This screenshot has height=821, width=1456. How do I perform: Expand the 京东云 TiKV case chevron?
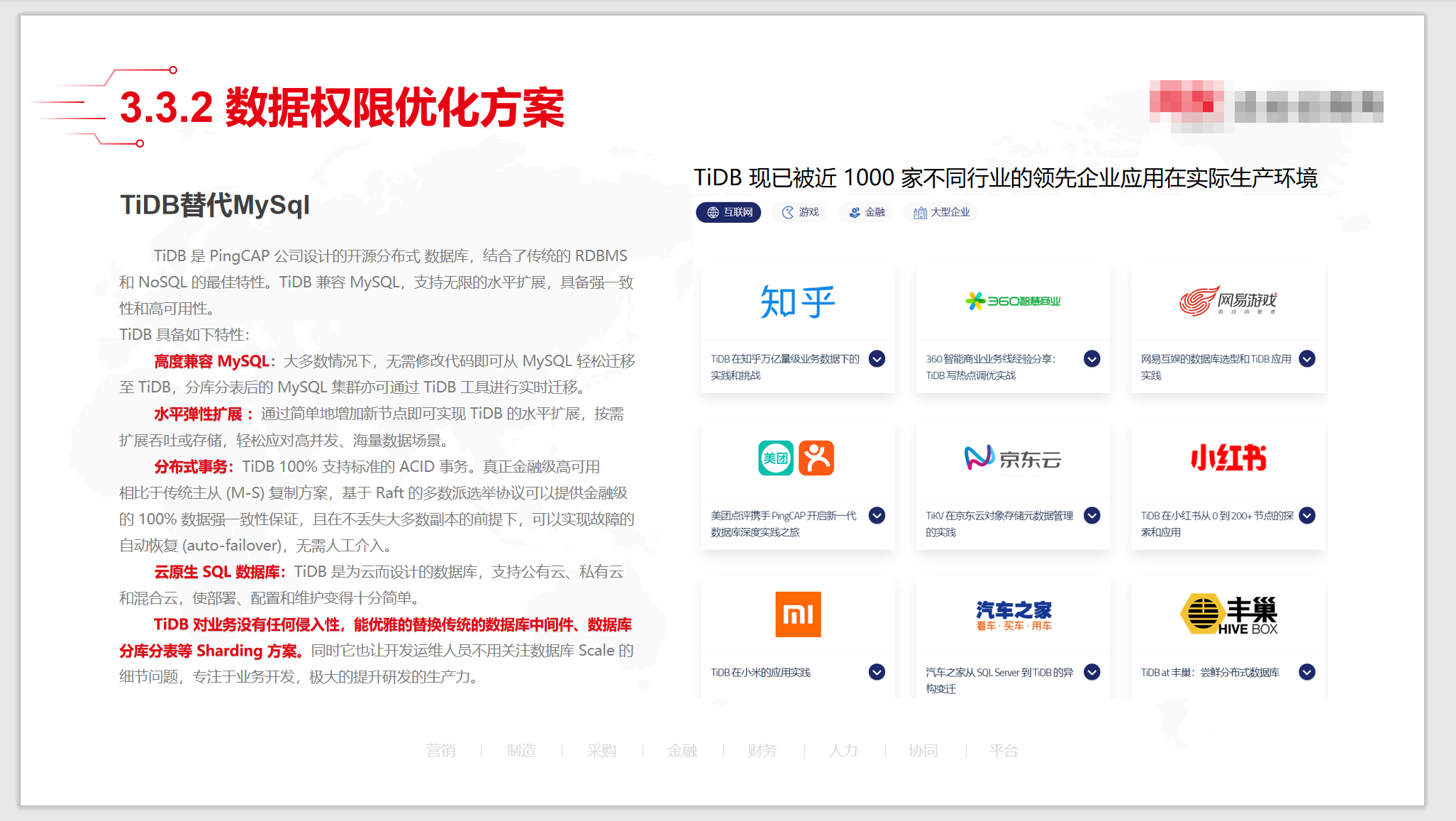[x=1092, y=516]
